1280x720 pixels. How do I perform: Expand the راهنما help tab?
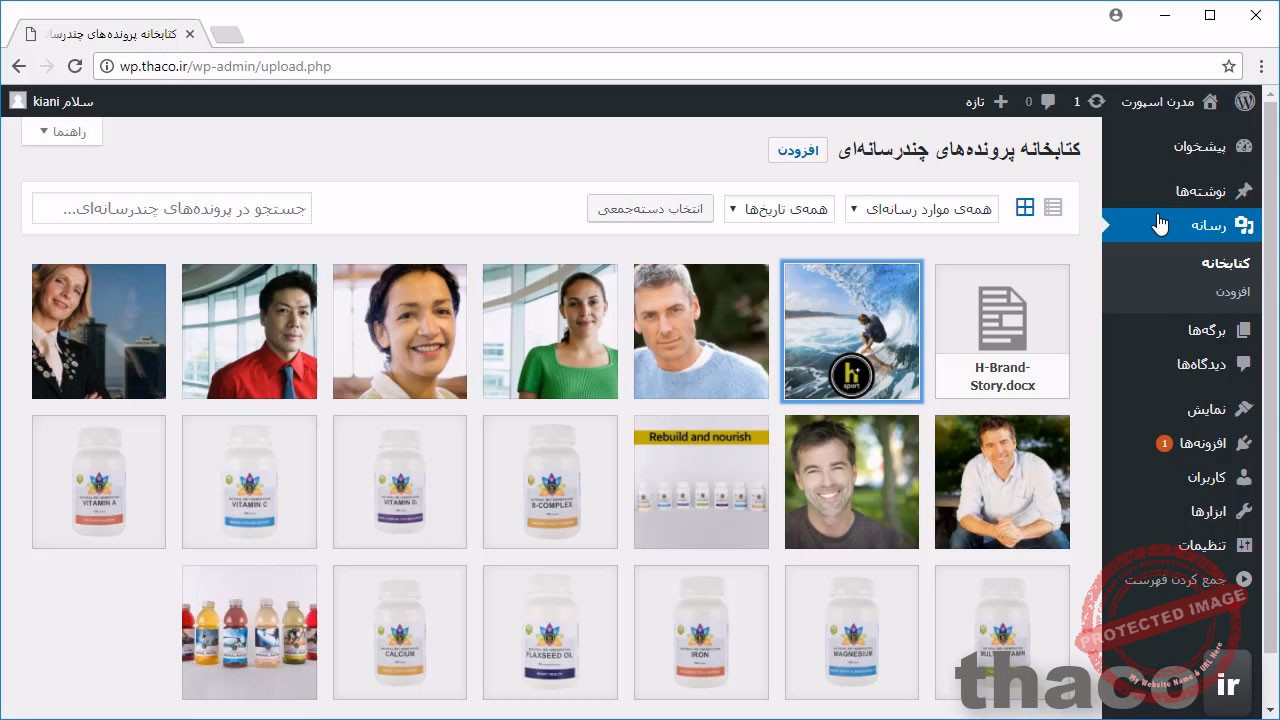coord(62,132)
